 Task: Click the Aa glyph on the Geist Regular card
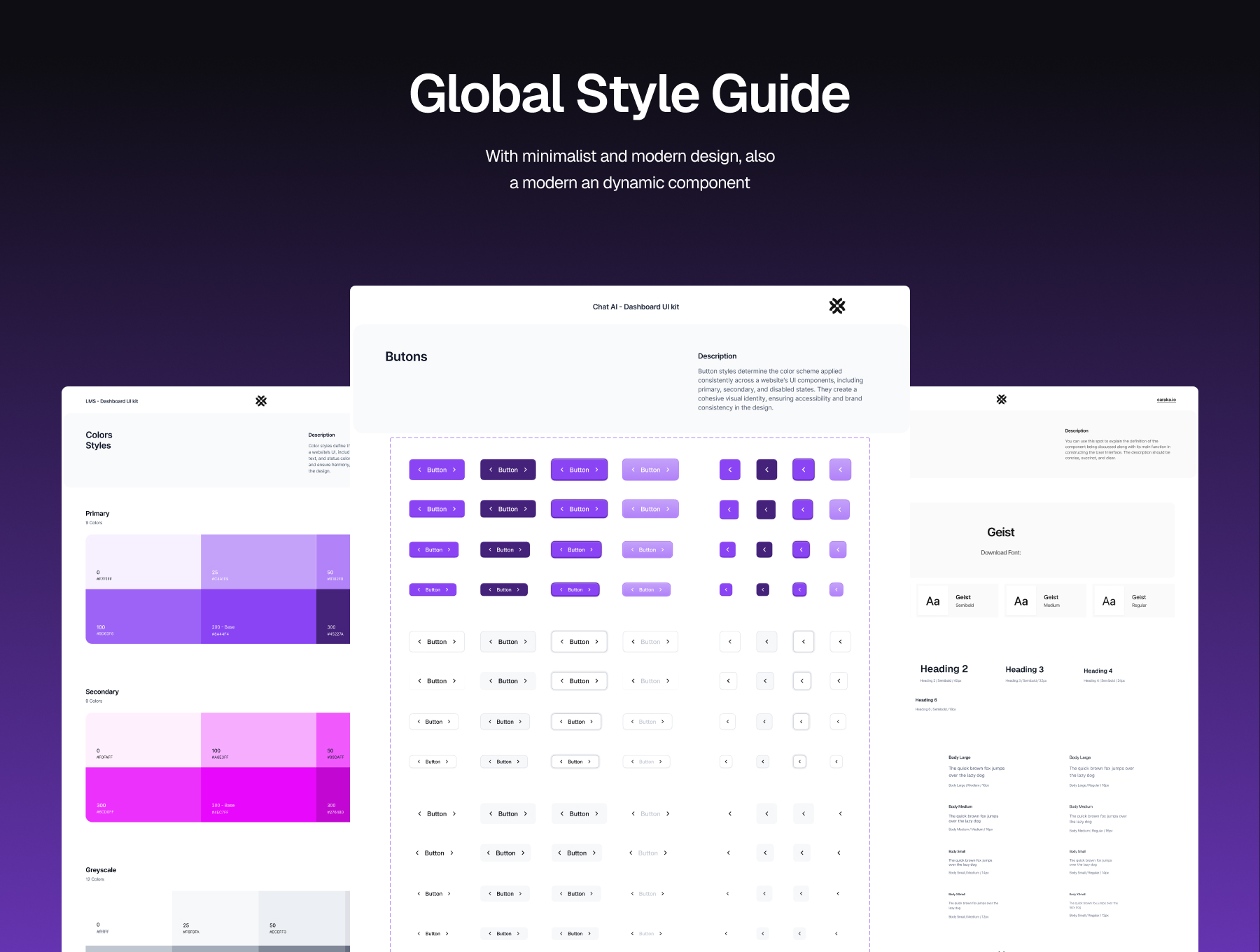pos(1109,601)
